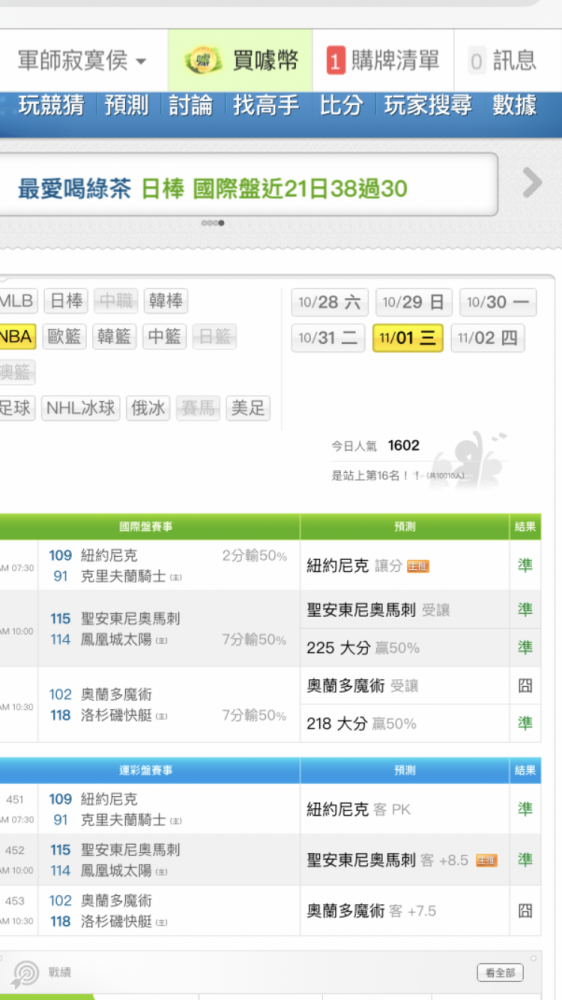Choose the 10/29 日 date
562x1000 pixels.
[x=414, y=302]
